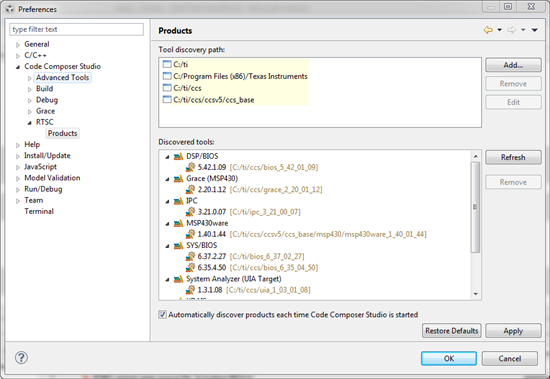The image size is (550, 379).
Task: Select the Grace 2.20.1.12 version icon
Action: point(190,190)
